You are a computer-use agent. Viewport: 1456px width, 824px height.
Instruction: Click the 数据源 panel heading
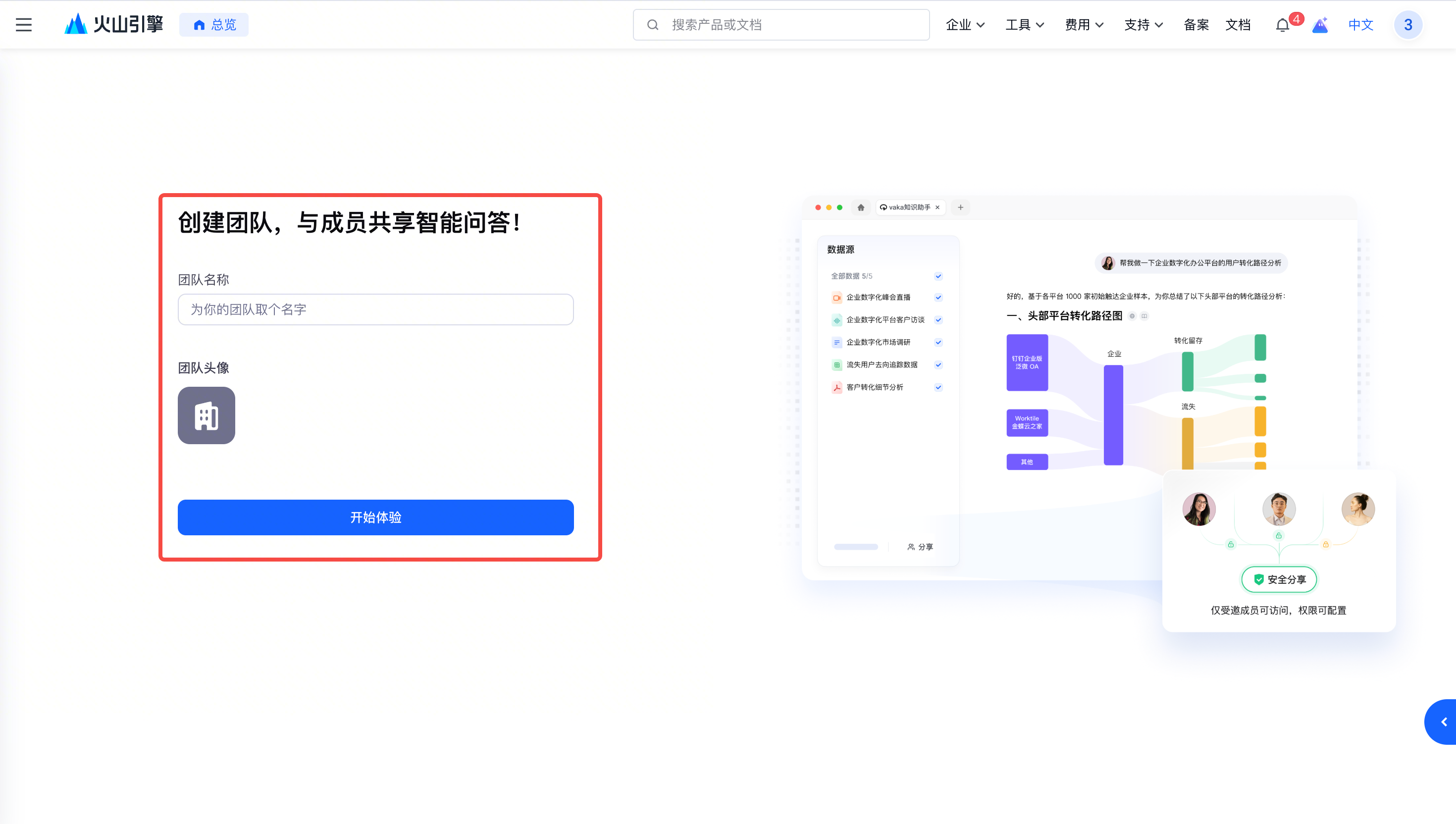tap(840, 250)
